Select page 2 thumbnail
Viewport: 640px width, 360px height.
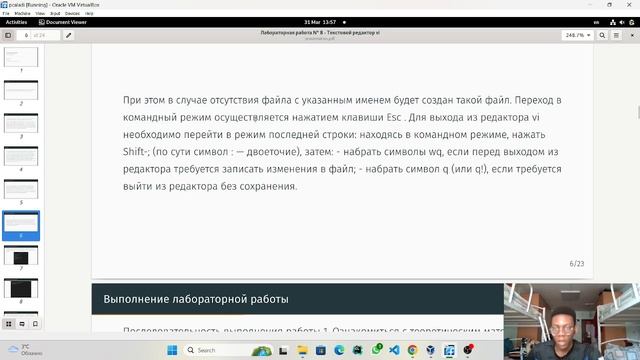click(x=21, y=90)
